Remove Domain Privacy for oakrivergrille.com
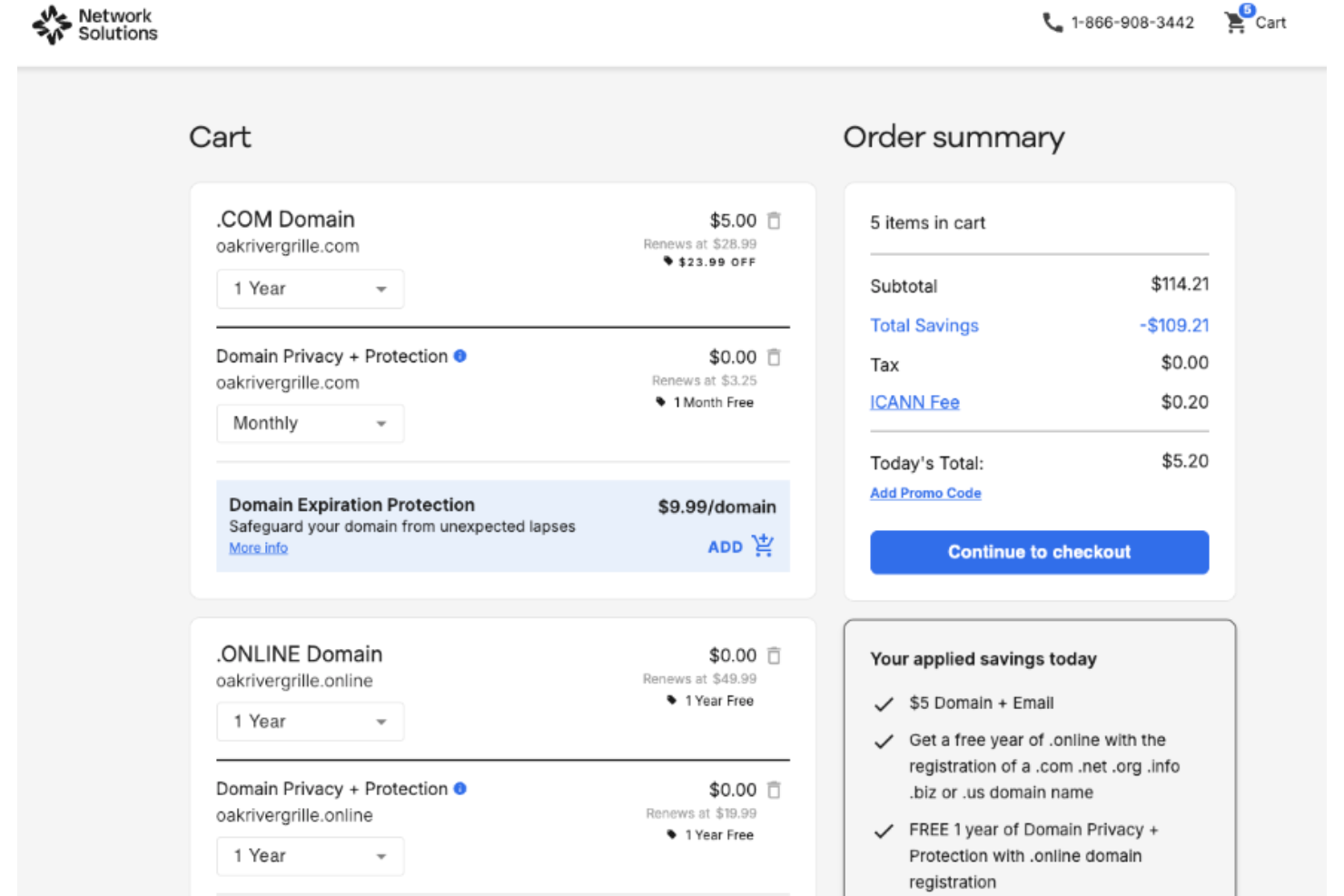The width and height of the screenshot is (1344, 896). 774,358
